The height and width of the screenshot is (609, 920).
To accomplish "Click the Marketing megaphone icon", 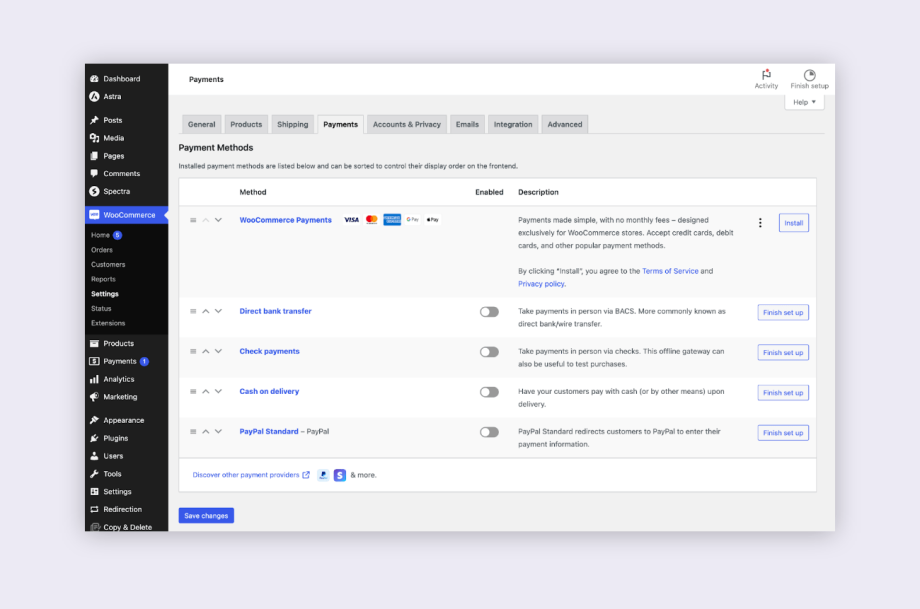I will [x=94, y=397].
